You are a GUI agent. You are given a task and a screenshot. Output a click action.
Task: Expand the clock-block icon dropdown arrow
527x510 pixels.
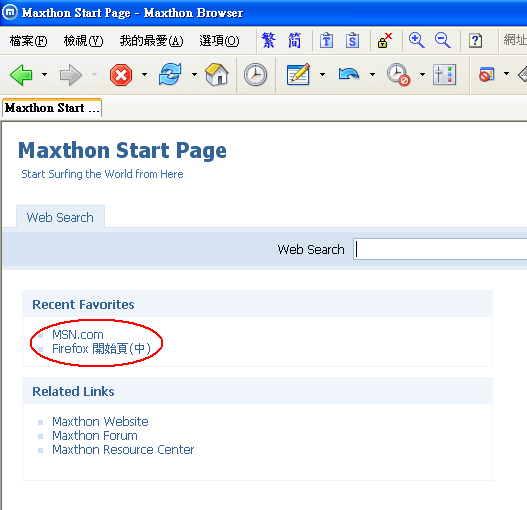point(422,74)
